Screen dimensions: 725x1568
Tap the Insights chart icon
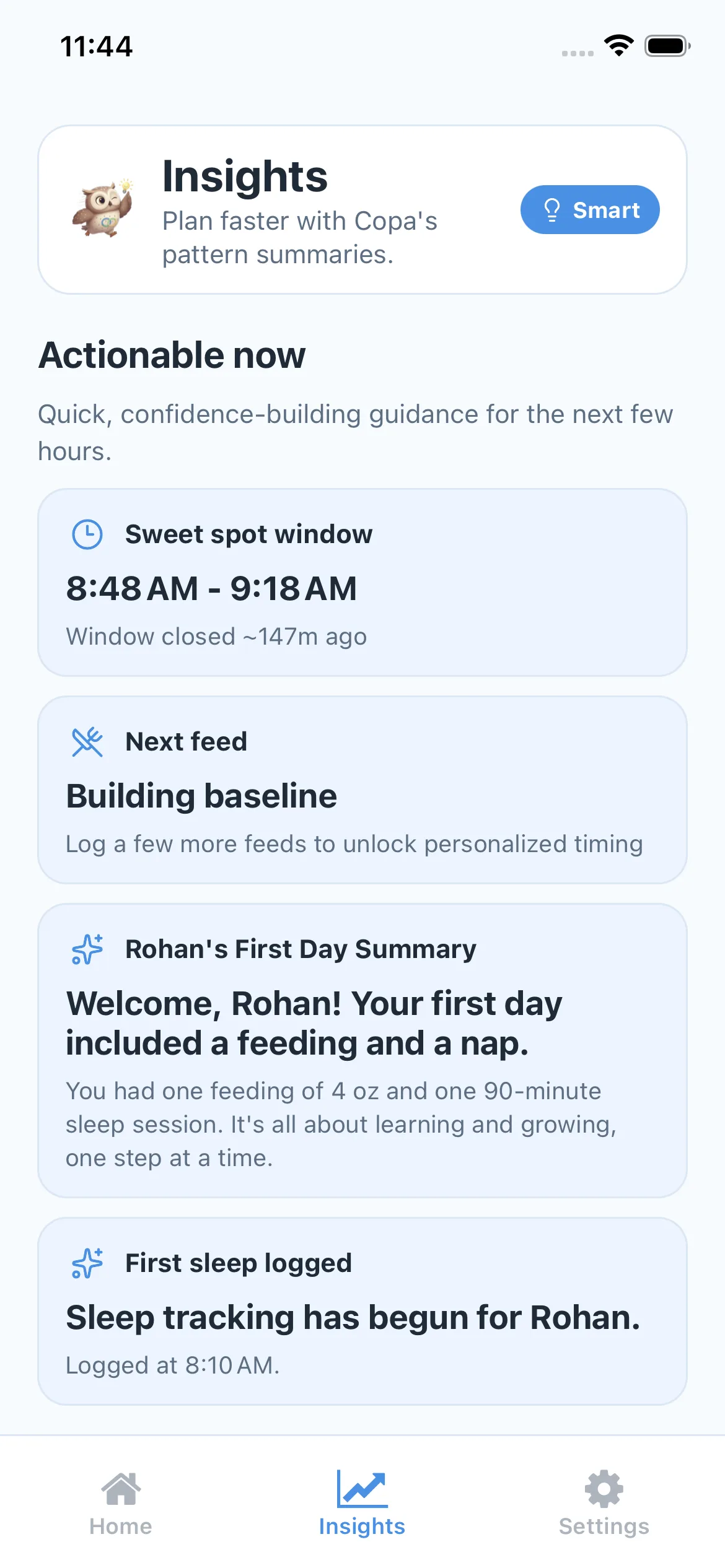click(x=362, y=1489)
